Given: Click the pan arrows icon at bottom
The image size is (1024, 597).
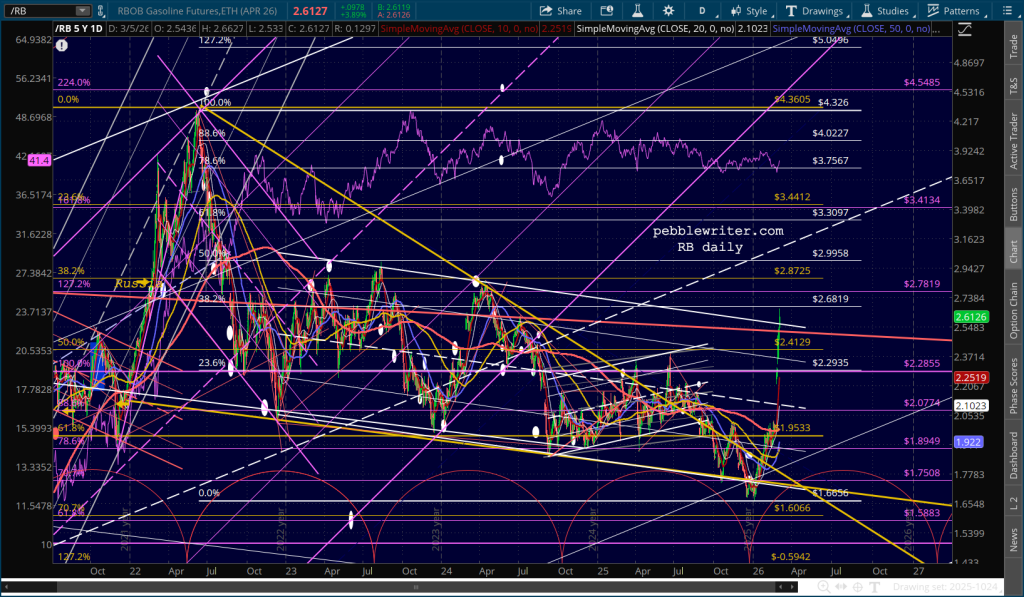Looking at the screenshot, I should [840, 586].
